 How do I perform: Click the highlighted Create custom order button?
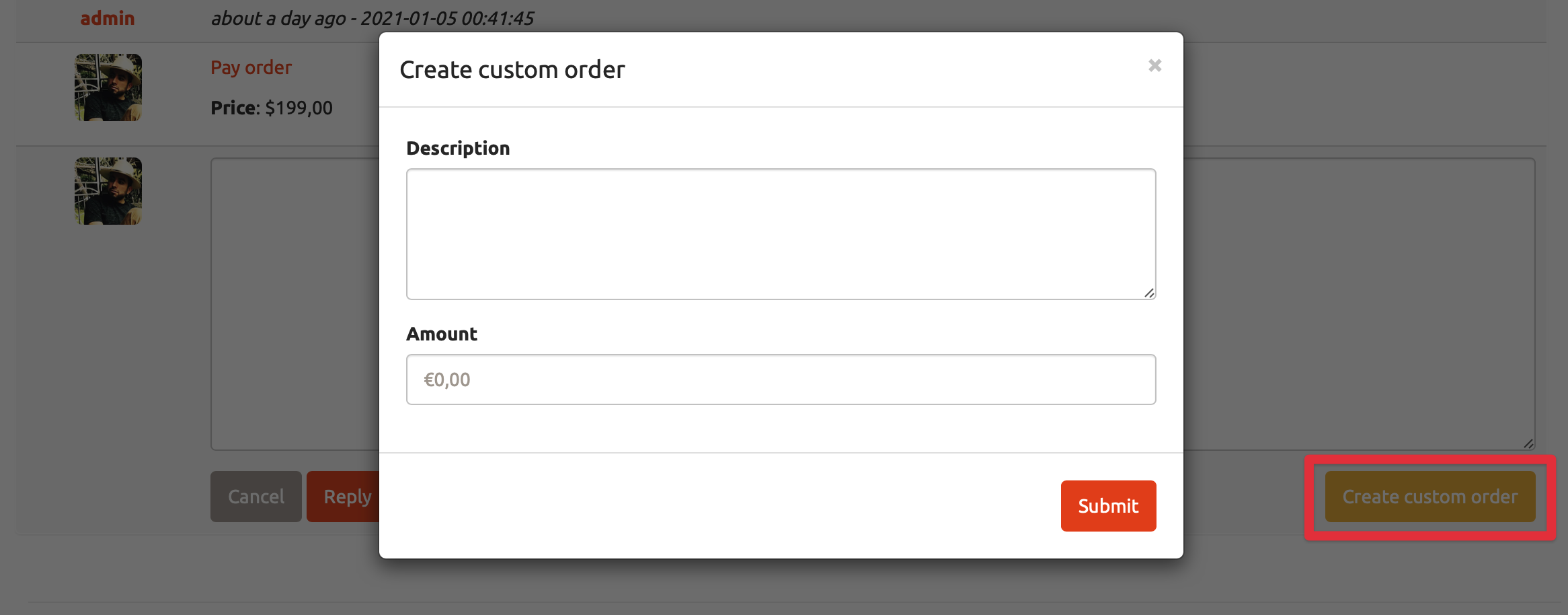coord(1430,497)
